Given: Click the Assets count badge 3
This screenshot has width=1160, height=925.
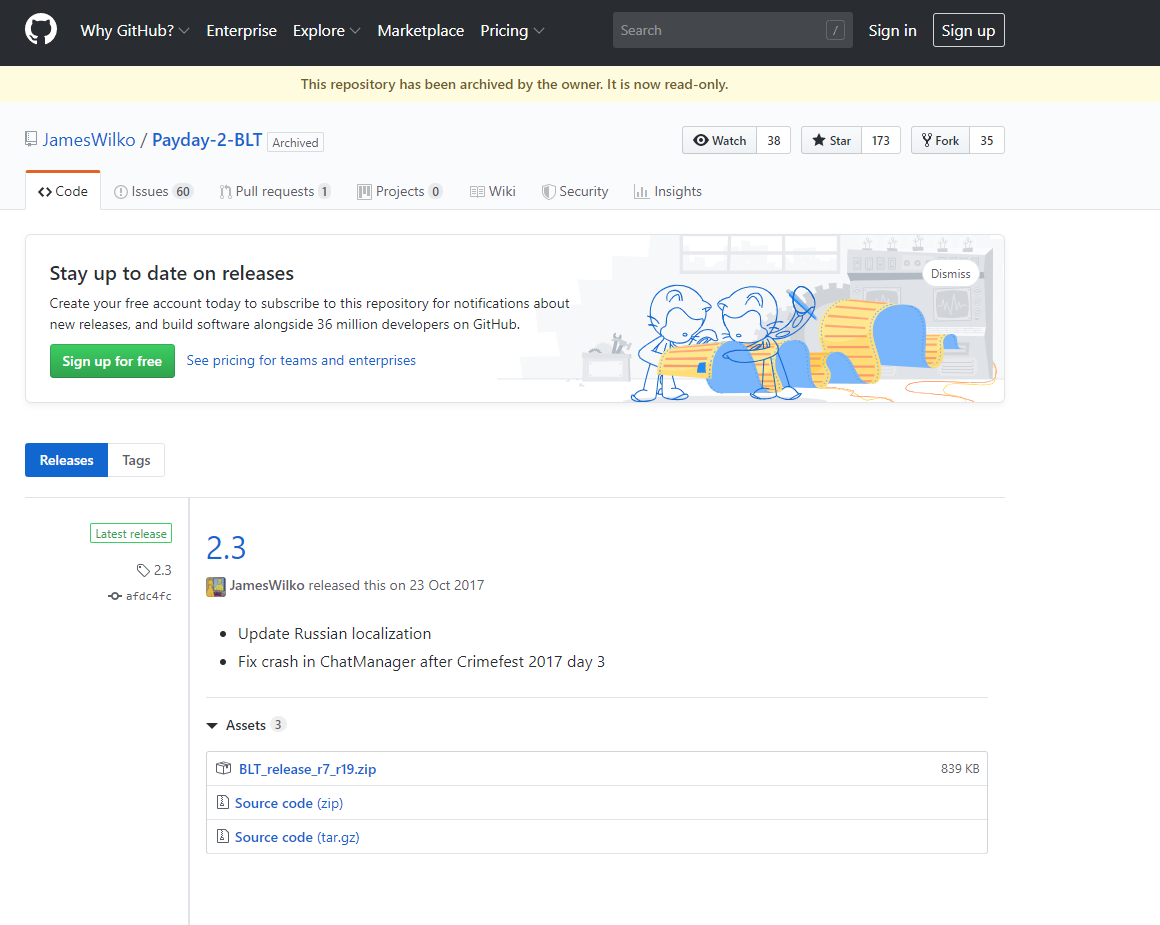Looking at the screenshot, I should 277,724.
